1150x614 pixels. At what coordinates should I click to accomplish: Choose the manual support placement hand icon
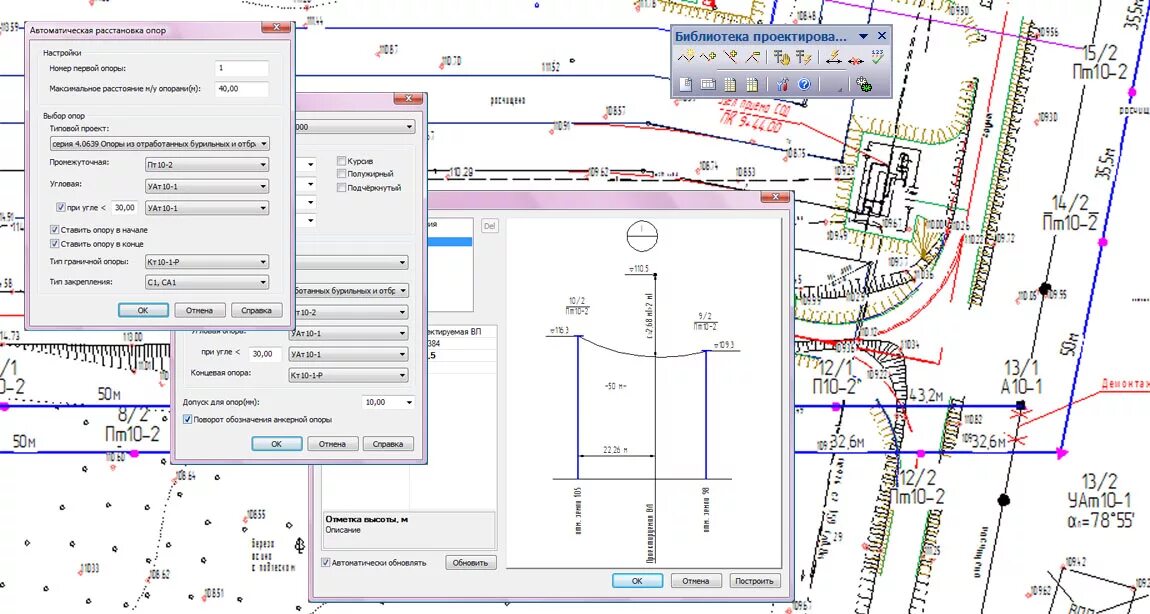click(781, 57)
